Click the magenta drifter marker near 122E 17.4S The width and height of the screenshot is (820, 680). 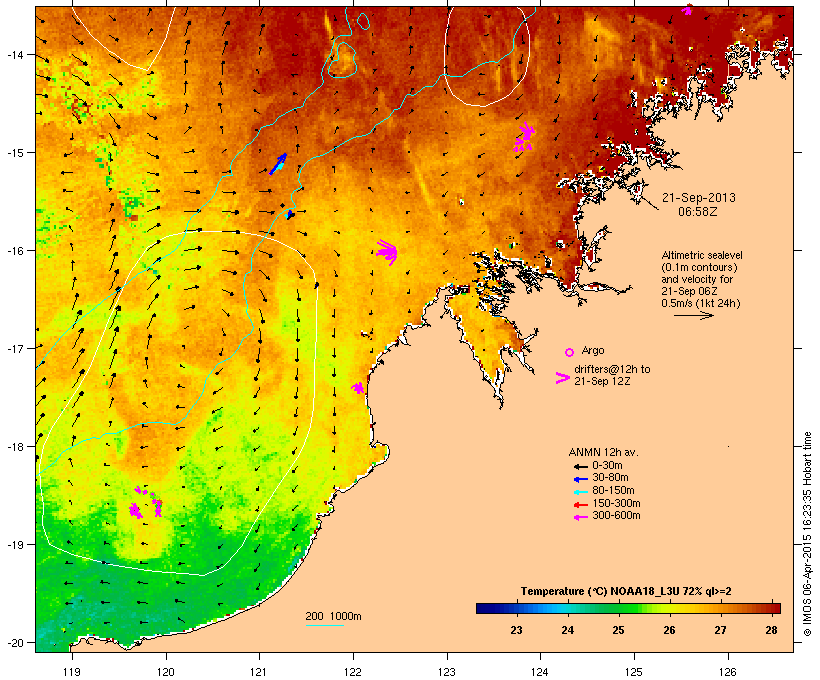point(358,388)
